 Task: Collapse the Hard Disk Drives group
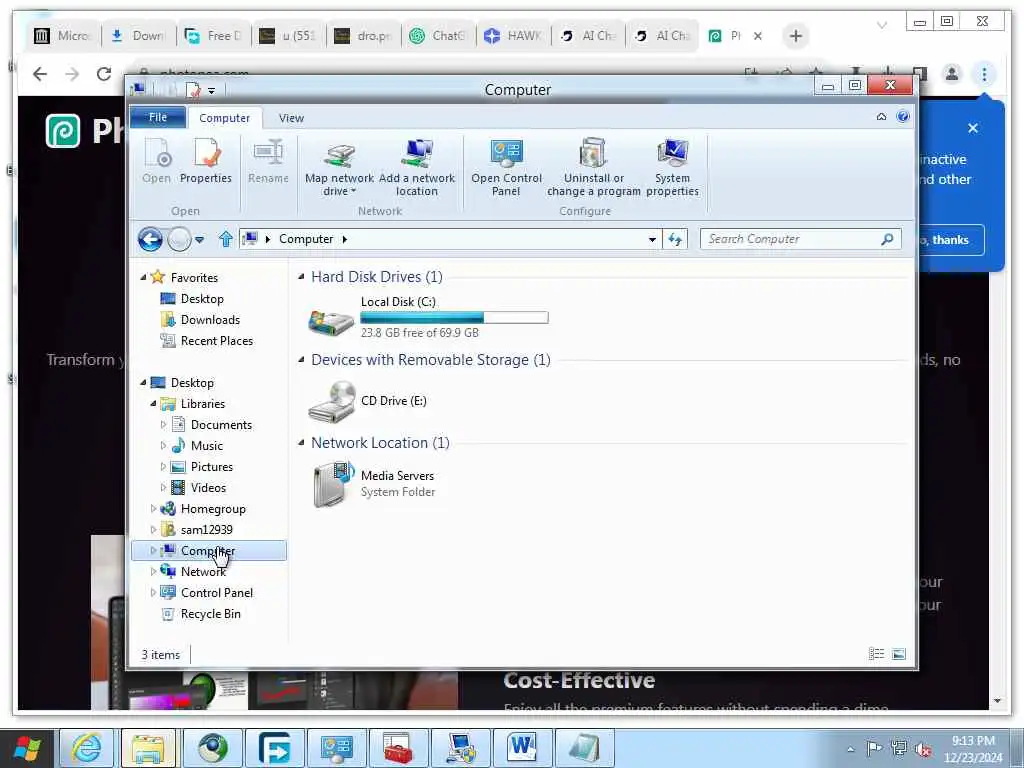click(x=301, y=277)
